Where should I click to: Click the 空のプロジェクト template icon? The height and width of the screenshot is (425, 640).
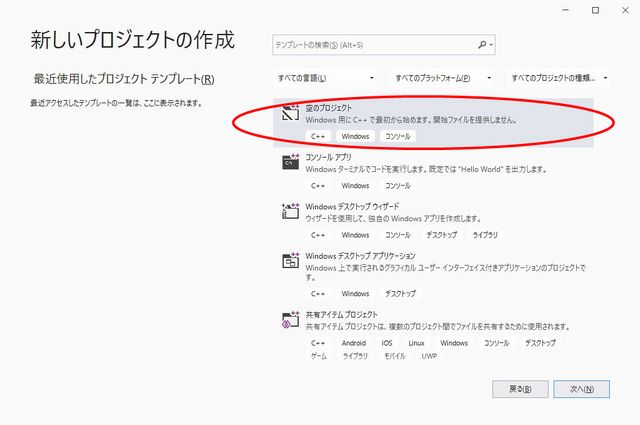291,113
